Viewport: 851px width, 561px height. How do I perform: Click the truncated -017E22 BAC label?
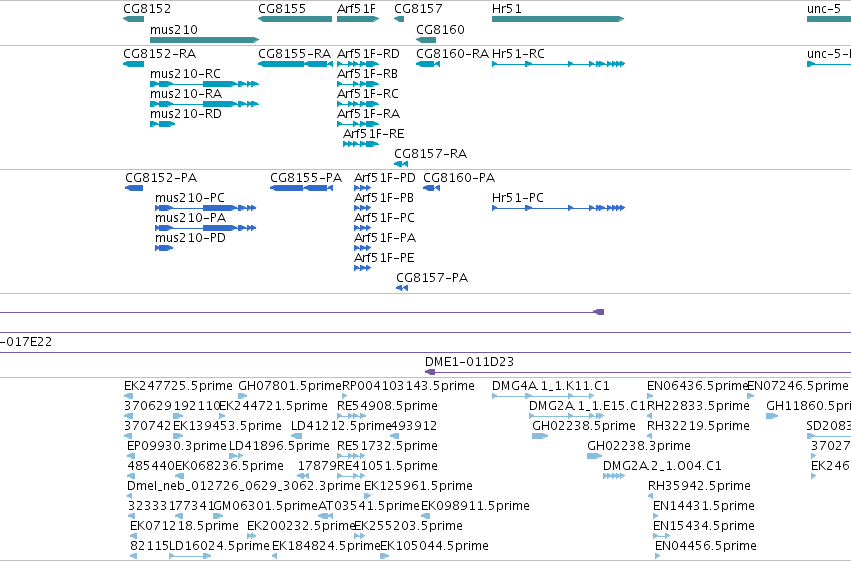click(26, 342)
